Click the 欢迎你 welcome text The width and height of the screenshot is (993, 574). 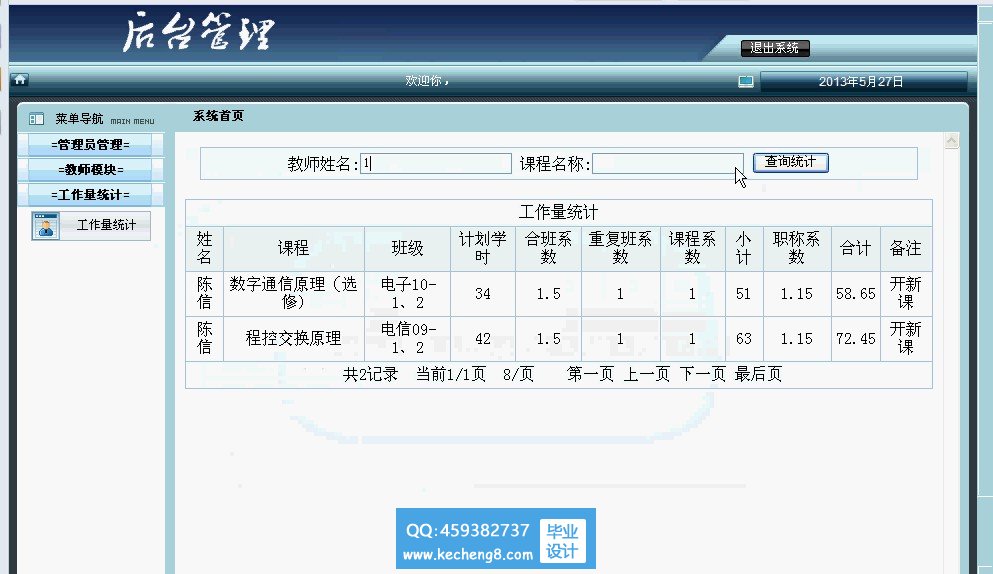click(x=427, y=81)
